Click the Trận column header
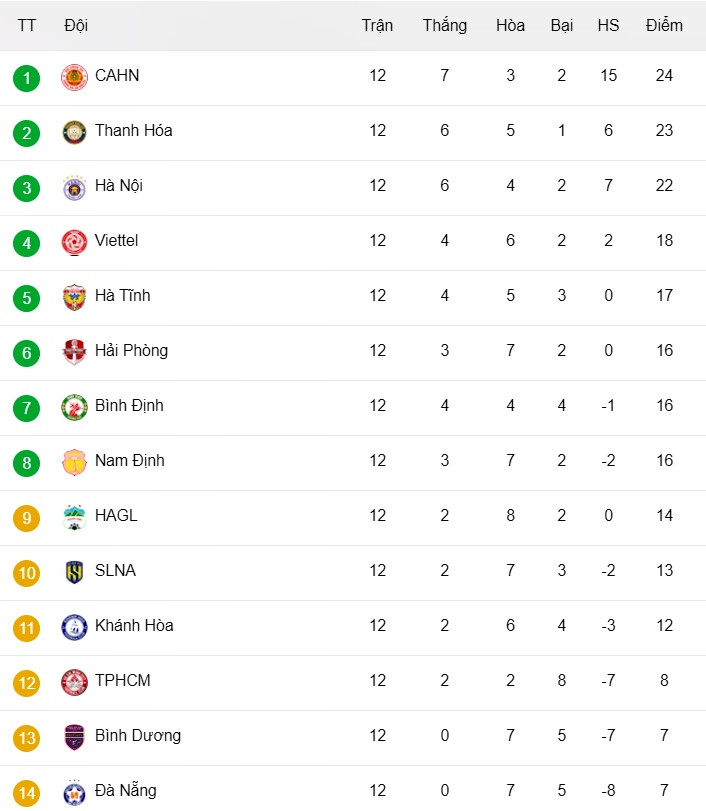This screenshot has height=811, width=706. coord(377,25)
